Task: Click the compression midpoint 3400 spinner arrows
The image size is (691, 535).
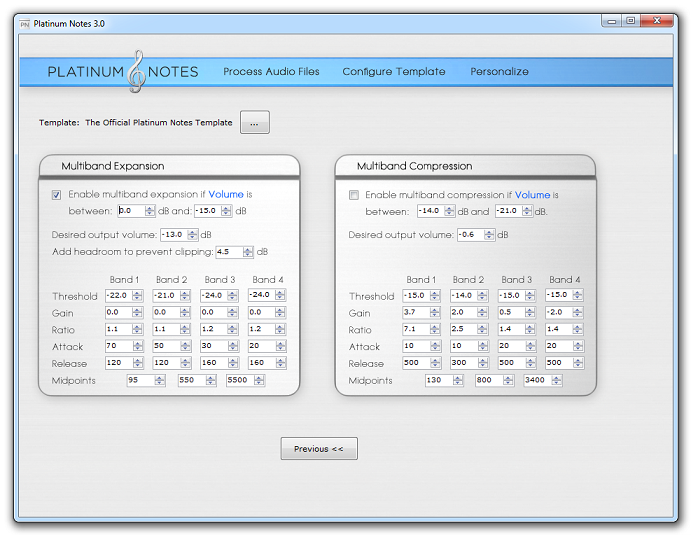Action: (557, 381)
